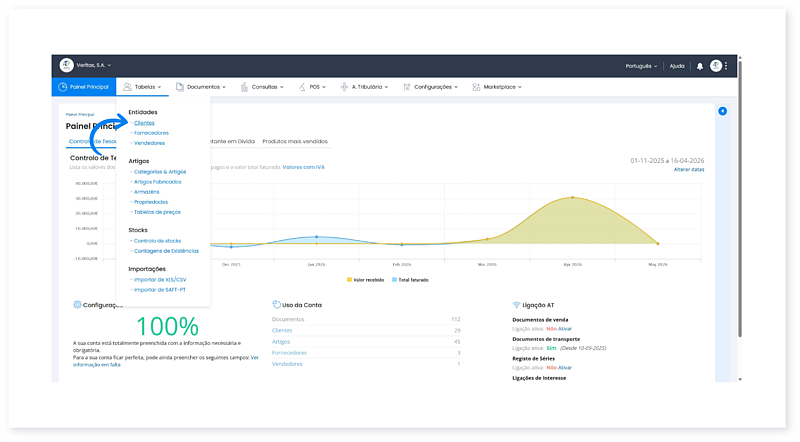The height and width of the screenshot is (442, 800).
Task: Click the page vertical scrollbar
Action: 739,198
